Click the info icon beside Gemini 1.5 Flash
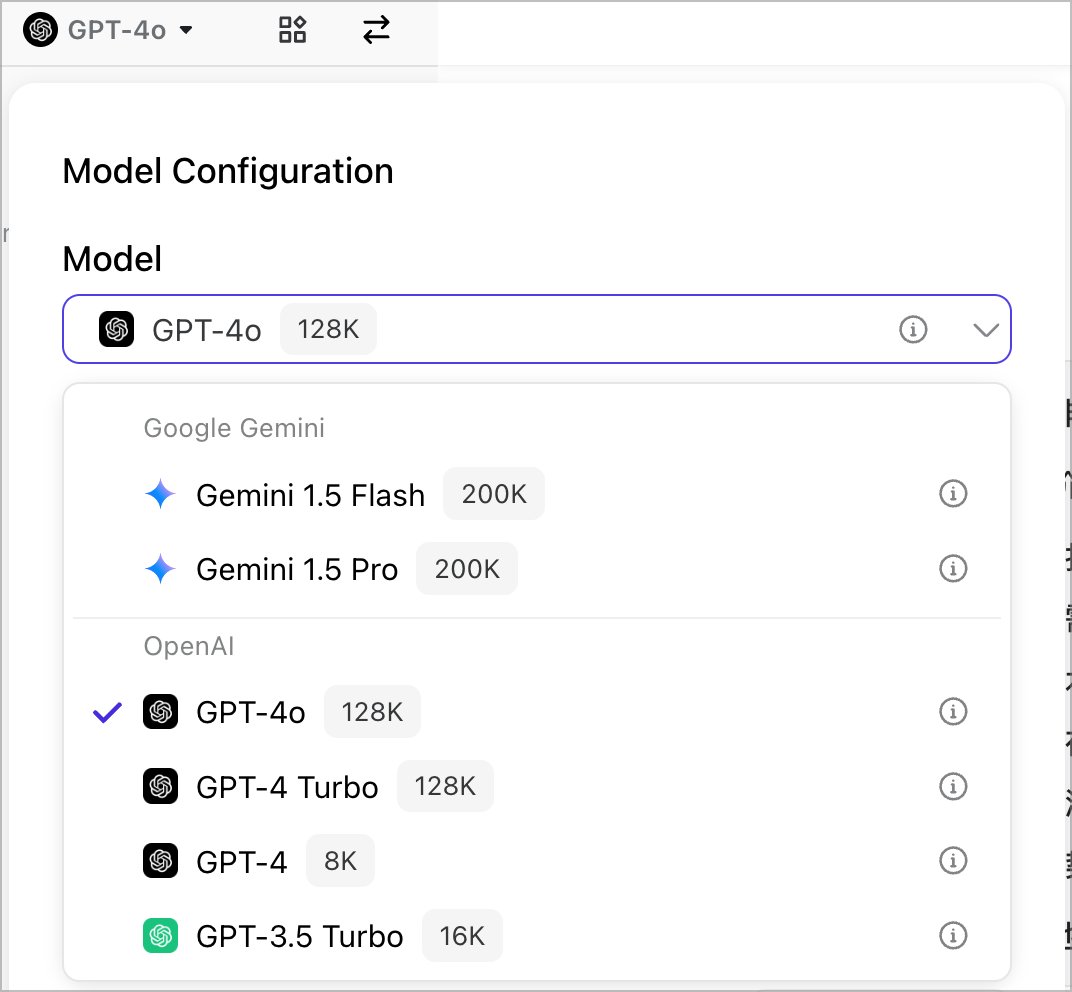Image resolution: width=1072 pixels, height=992 pixels. (953, 494)
